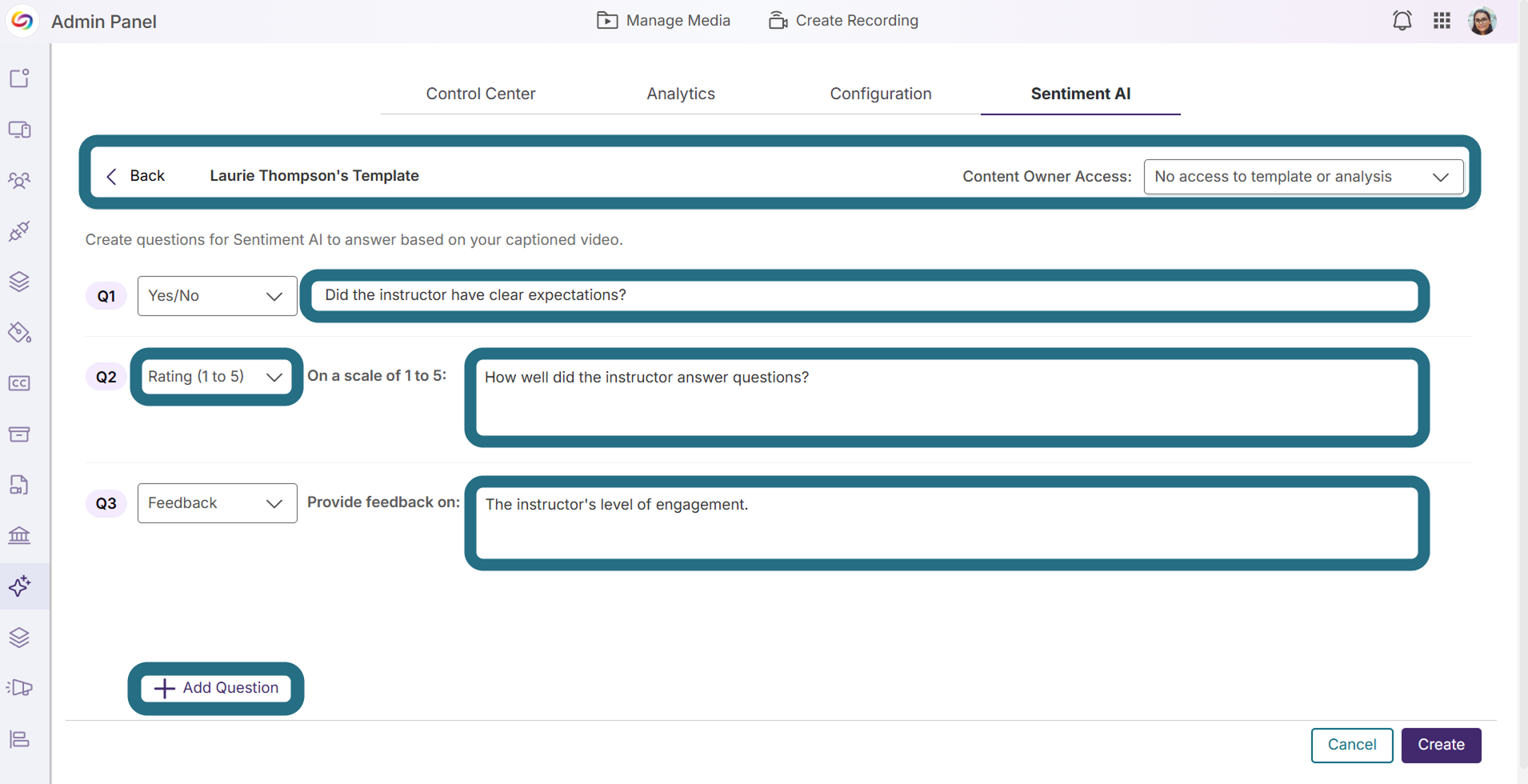The image size is (1528, 784).
Task: Click the Q3 feedback text area
Action: coord(946,523)
